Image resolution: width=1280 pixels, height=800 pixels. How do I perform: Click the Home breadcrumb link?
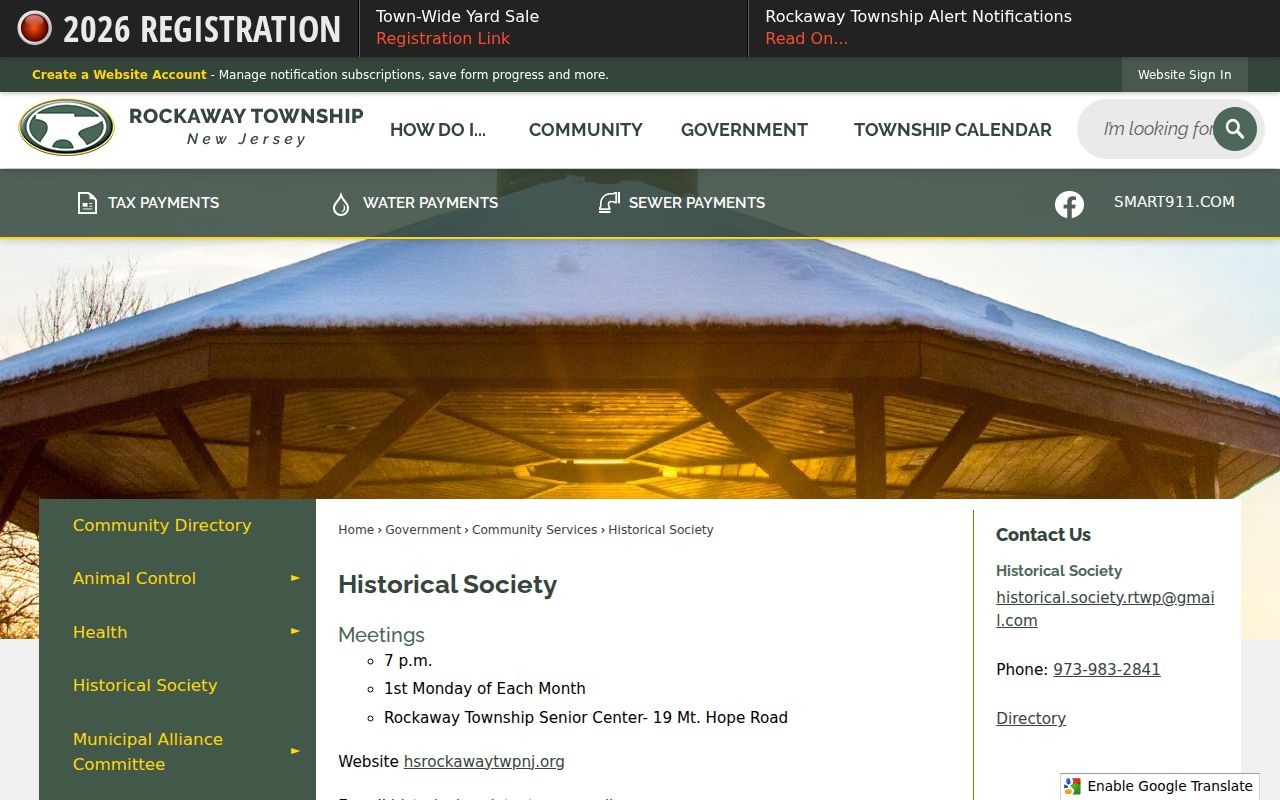356,530
